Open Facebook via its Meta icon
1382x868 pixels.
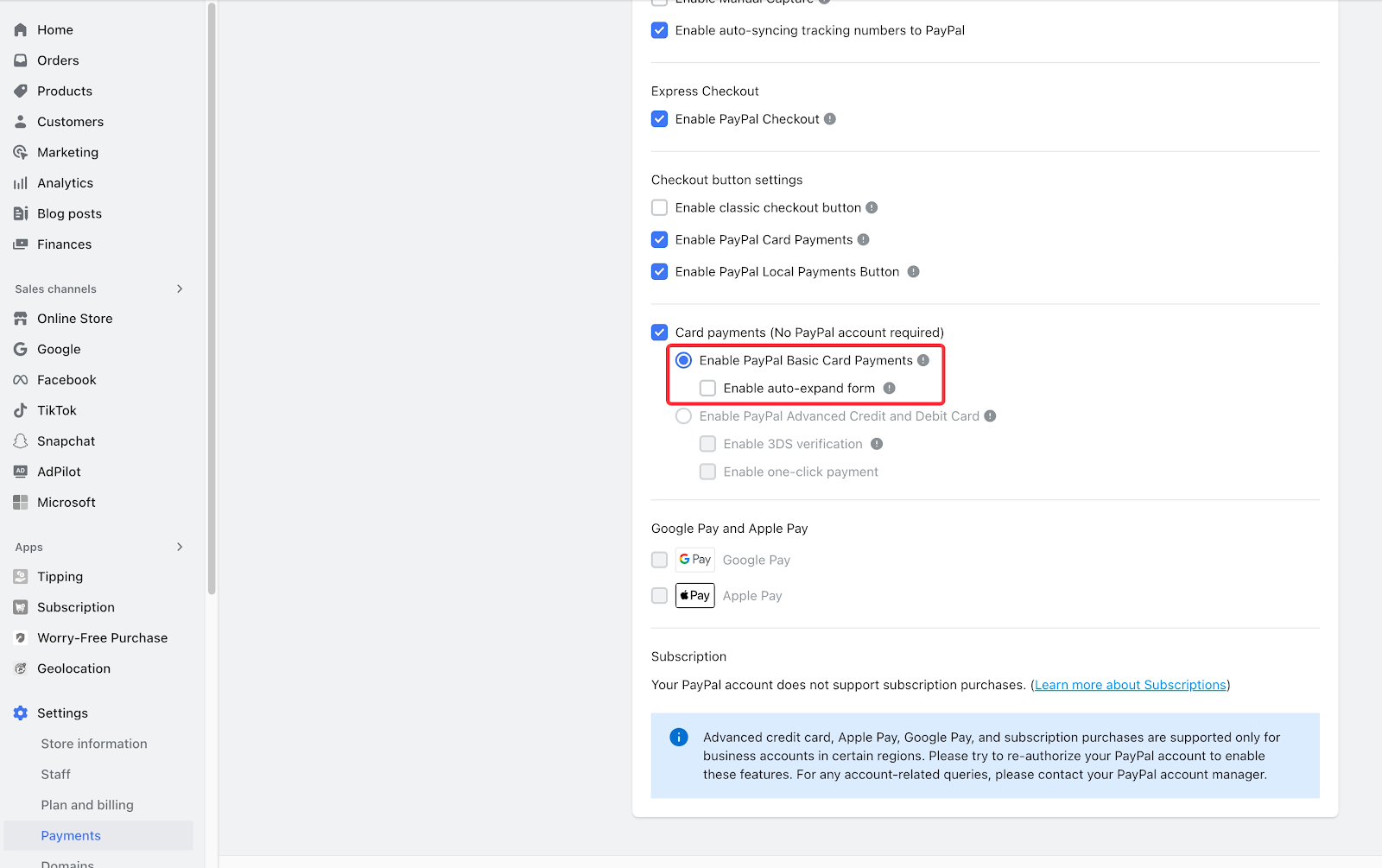21,380
